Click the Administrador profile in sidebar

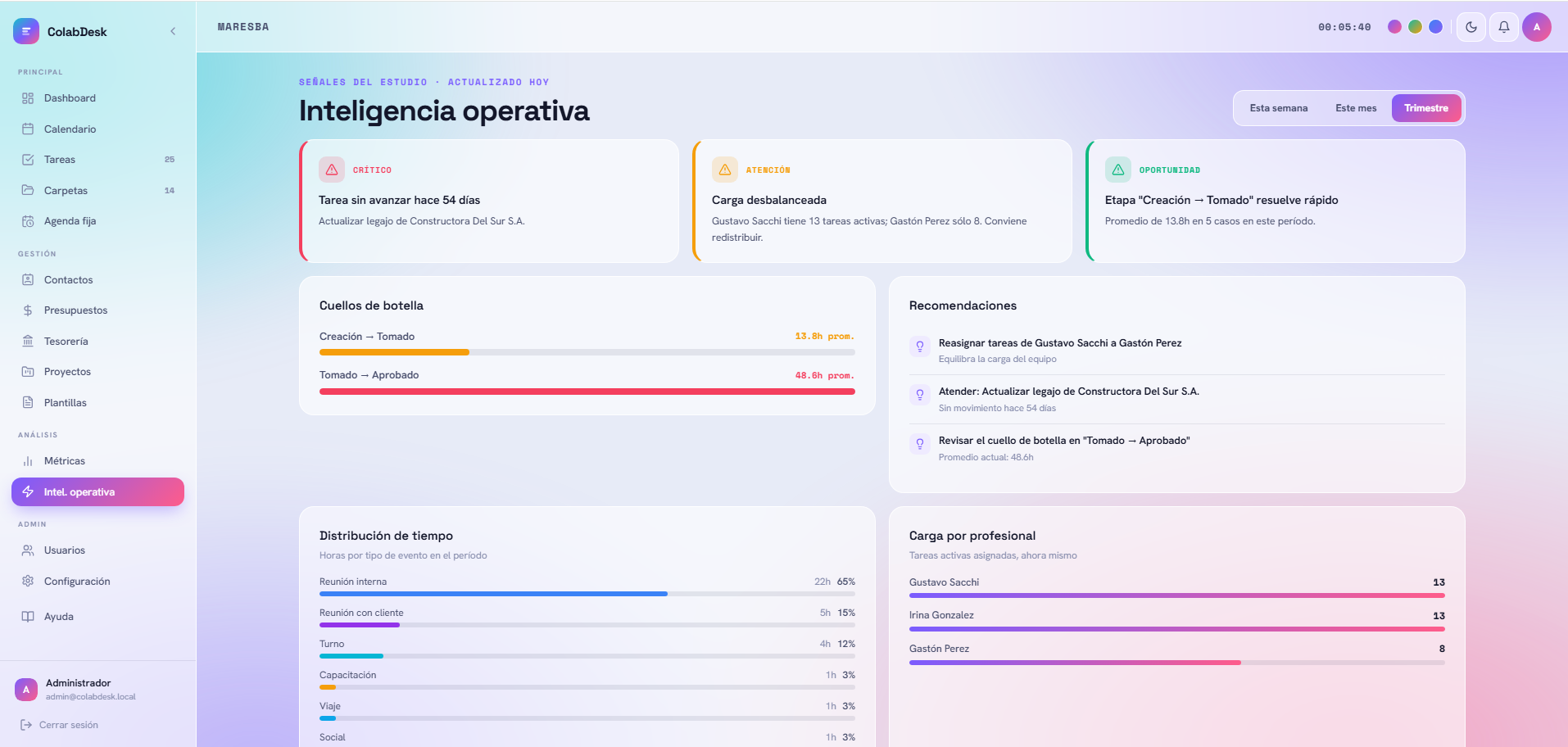(97, 690)
